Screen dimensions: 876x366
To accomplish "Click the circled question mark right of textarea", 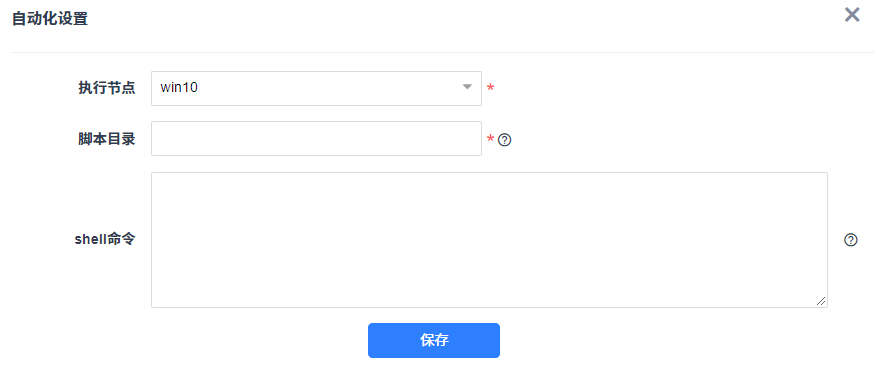I will pyautogui.click(x=850, y=240).
